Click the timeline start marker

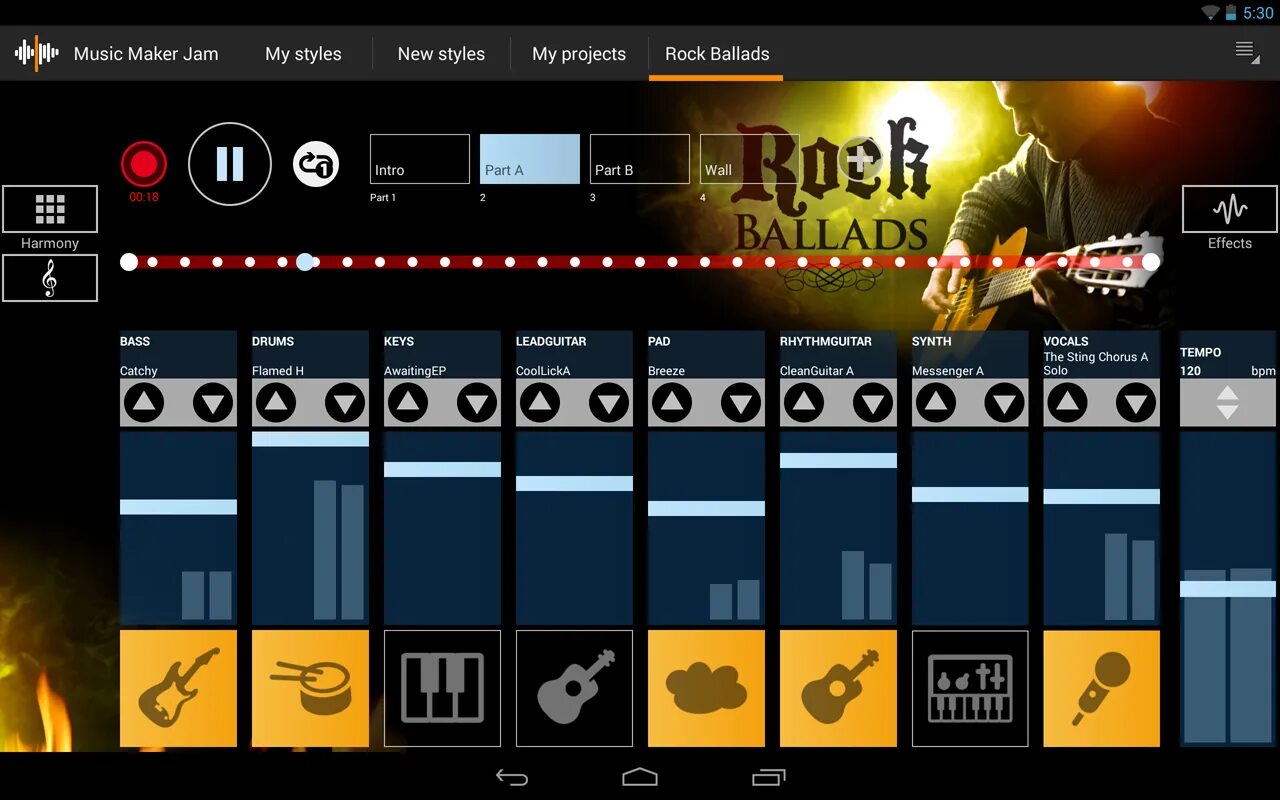point(129,262)
